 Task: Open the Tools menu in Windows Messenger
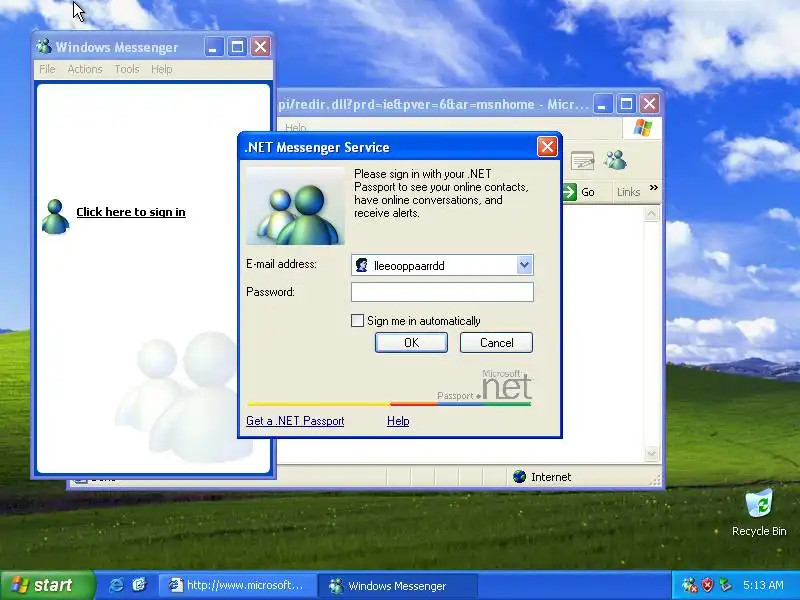coord(127,69)
